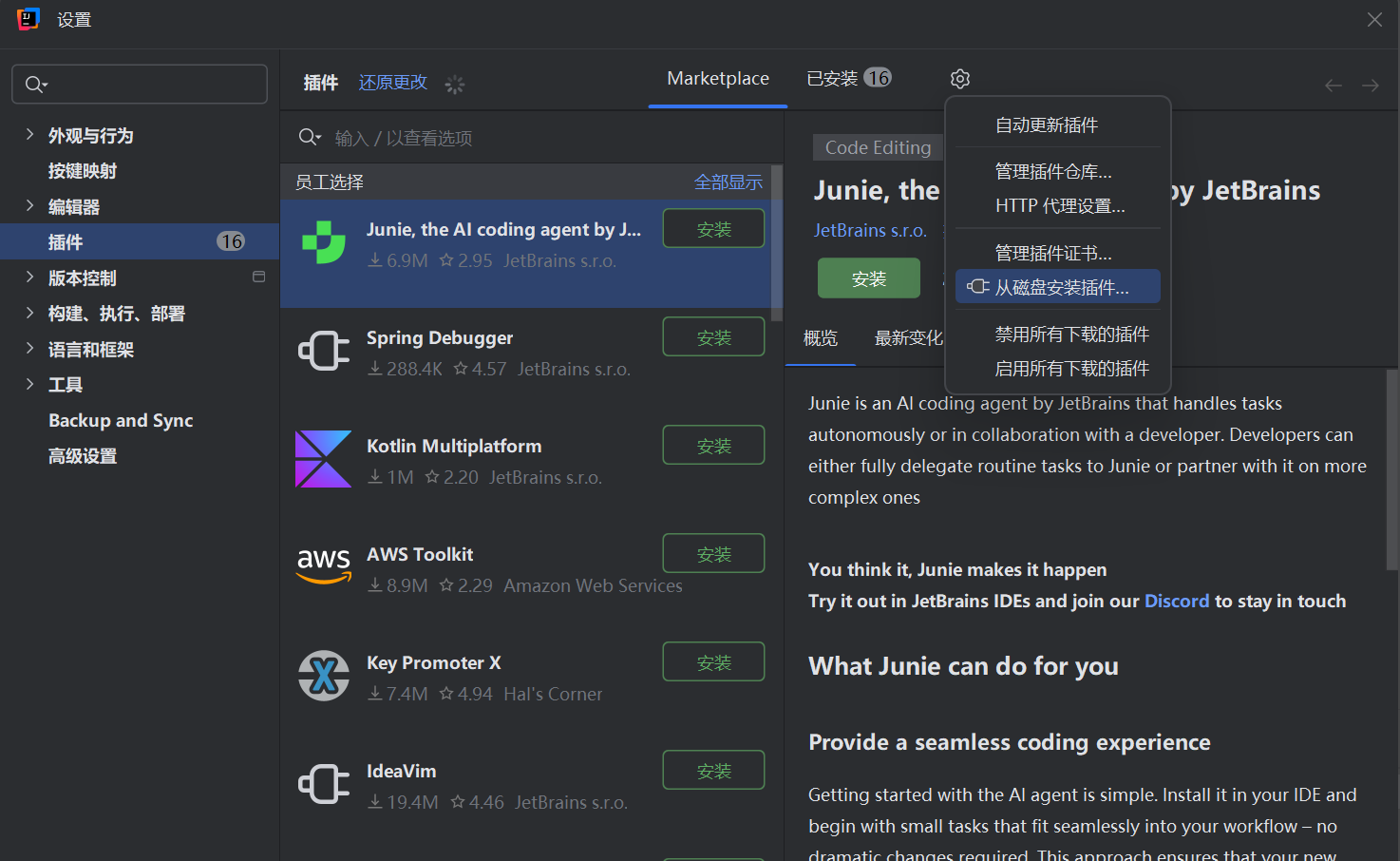Image resolution: width=1400 pixels, height=861 pixels.
Task: Click the green 安装 button in details pane
Action: point(869,278)
